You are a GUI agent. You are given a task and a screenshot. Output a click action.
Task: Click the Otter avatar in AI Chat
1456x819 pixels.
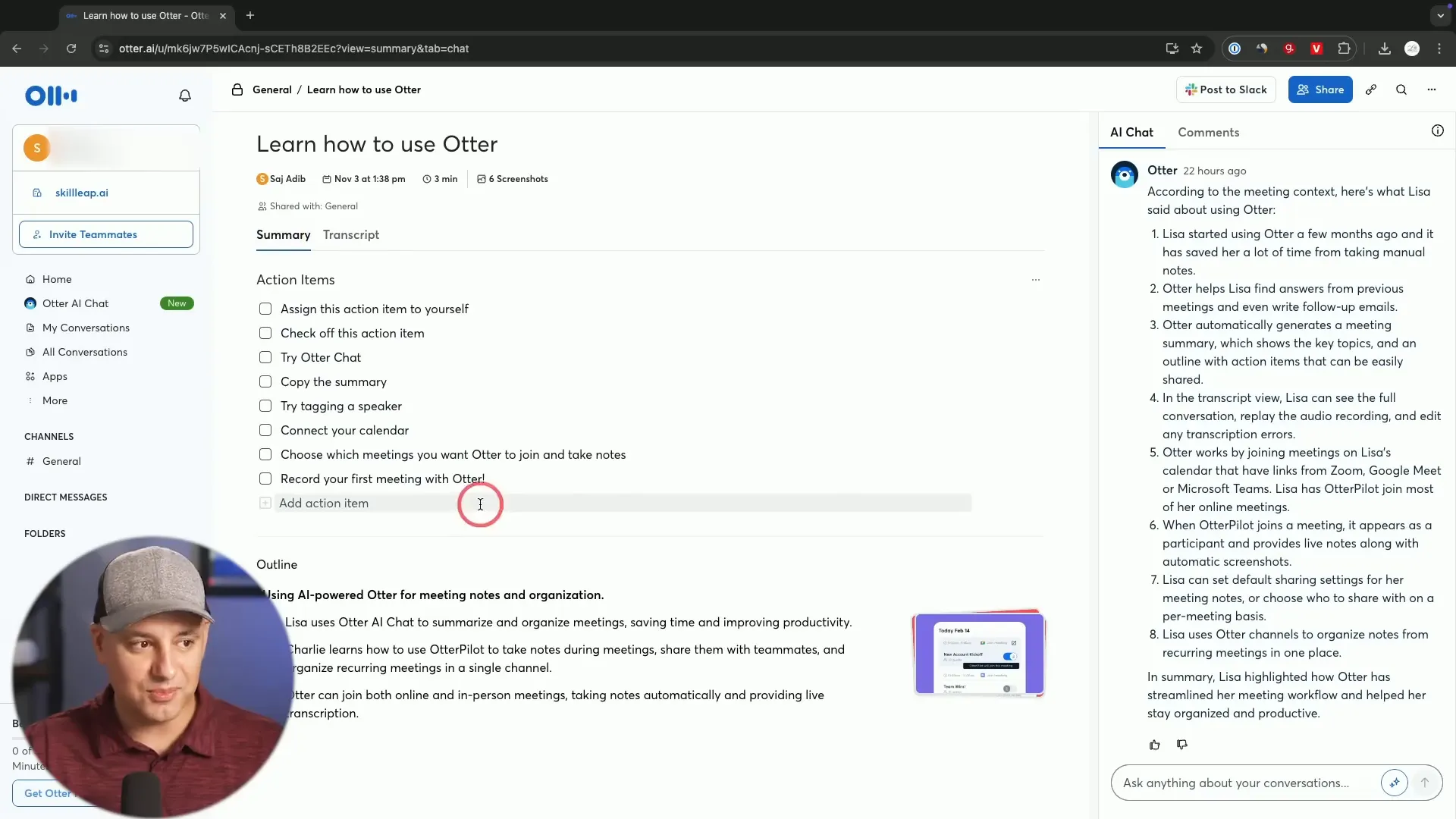click(1124, 174)
